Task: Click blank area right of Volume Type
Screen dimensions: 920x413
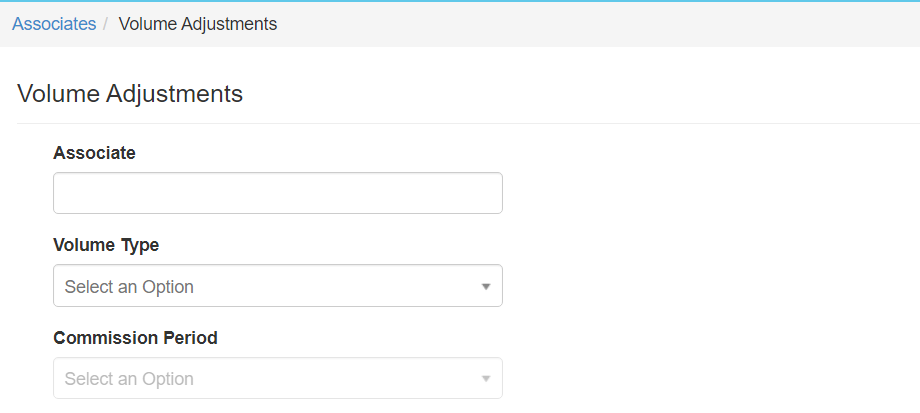Action: pos(700,286)
